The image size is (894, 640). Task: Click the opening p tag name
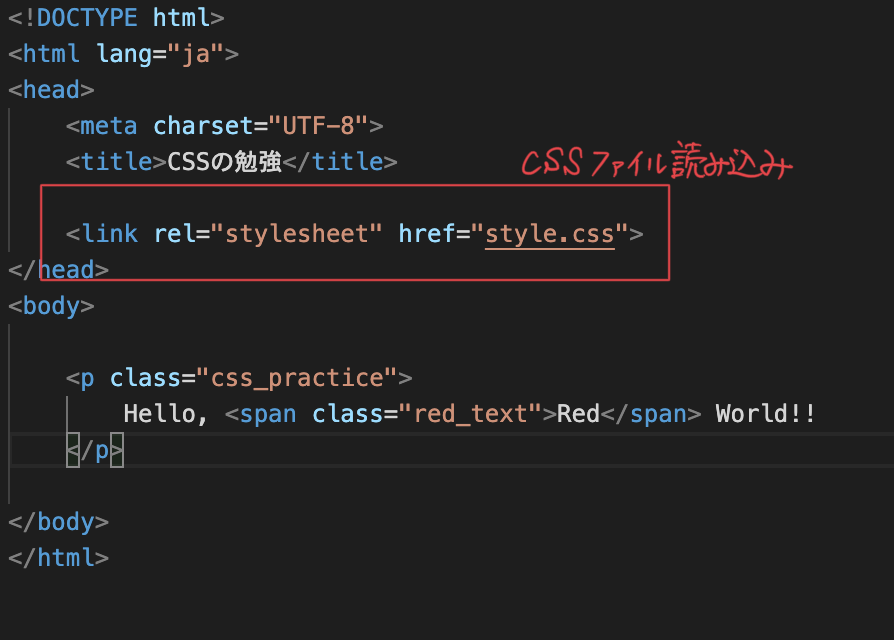[87, 378]
